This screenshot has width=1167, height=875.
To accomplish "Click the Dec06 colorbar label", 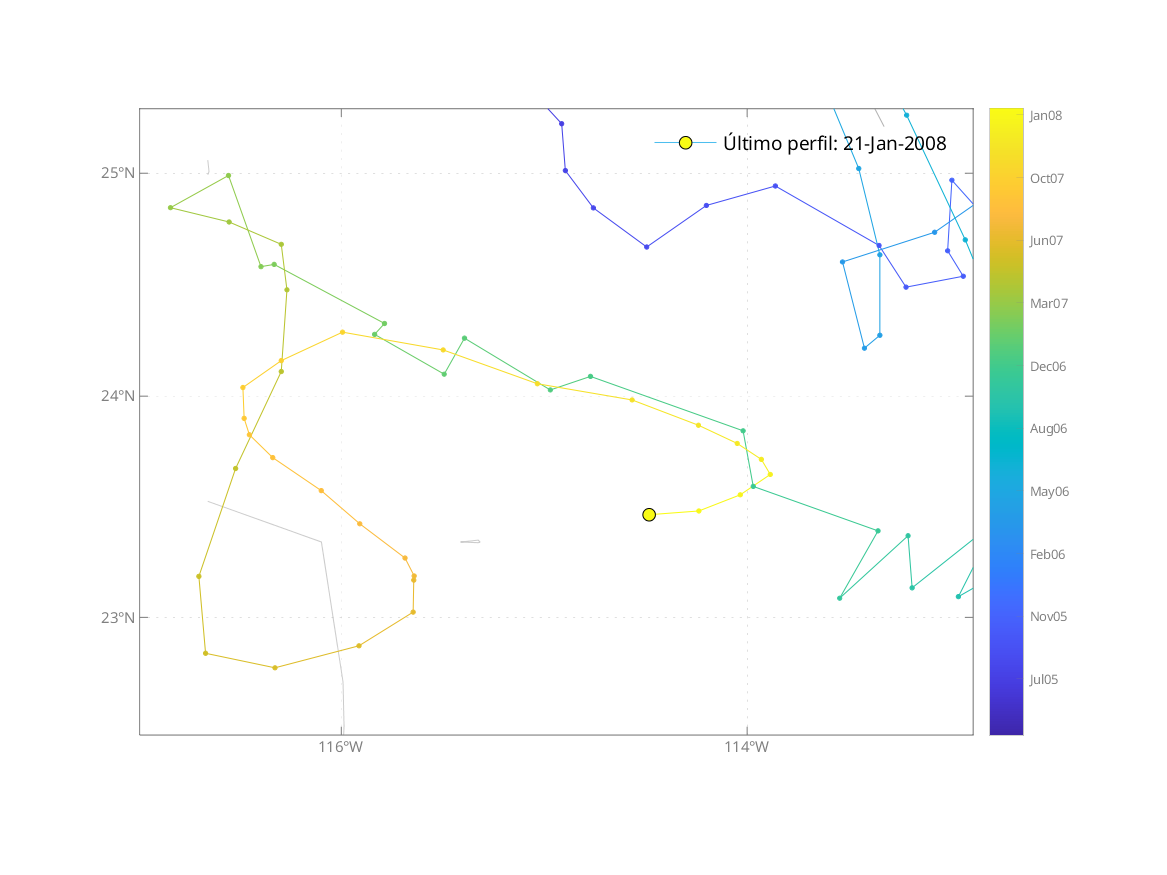I will tap(1048, 367).
